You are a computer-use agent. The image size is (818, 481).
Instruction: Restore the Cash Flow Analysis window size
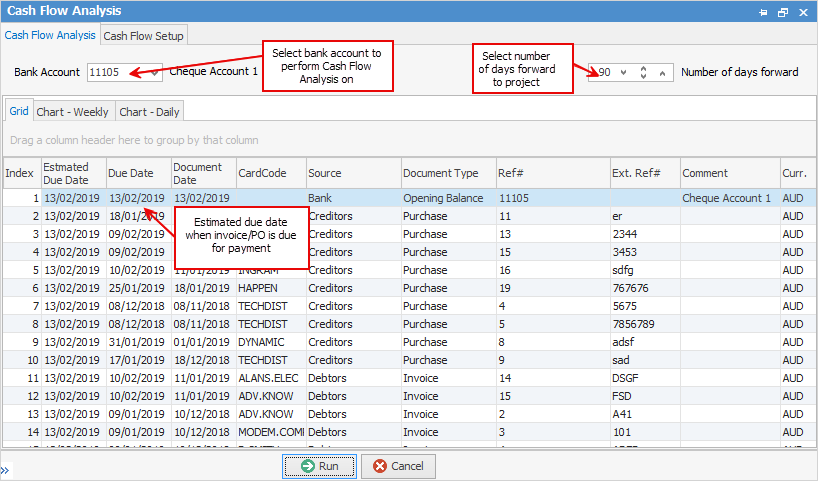(783, 11)
